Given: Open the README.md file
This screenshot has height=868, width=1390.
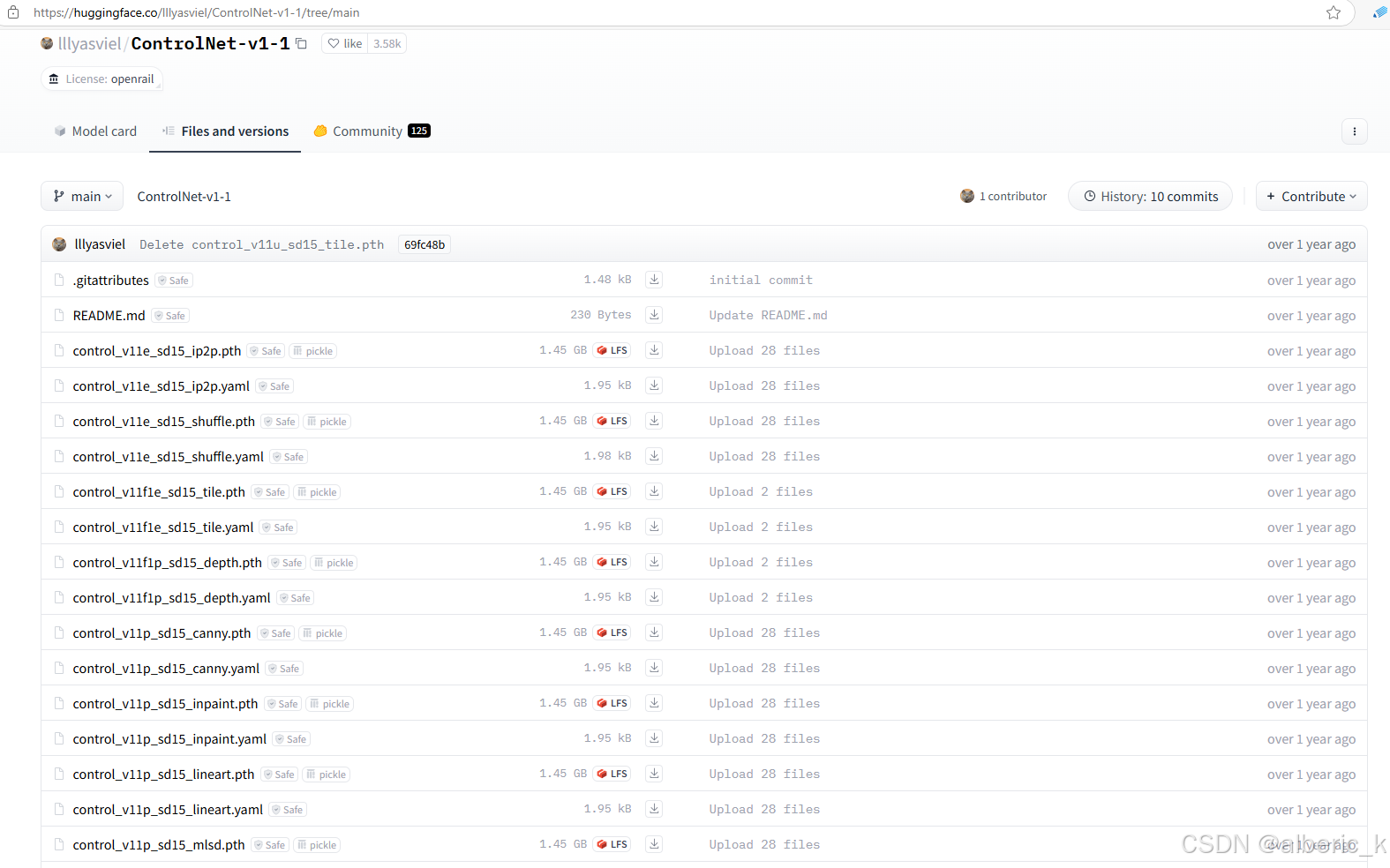Looking at the screenshot, I should point(109,315).
